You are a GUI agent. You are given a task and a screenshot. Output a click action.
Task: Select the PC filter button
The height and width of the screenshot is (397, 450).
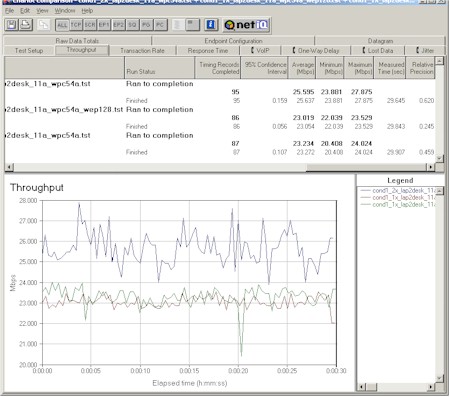coord(160,25)
